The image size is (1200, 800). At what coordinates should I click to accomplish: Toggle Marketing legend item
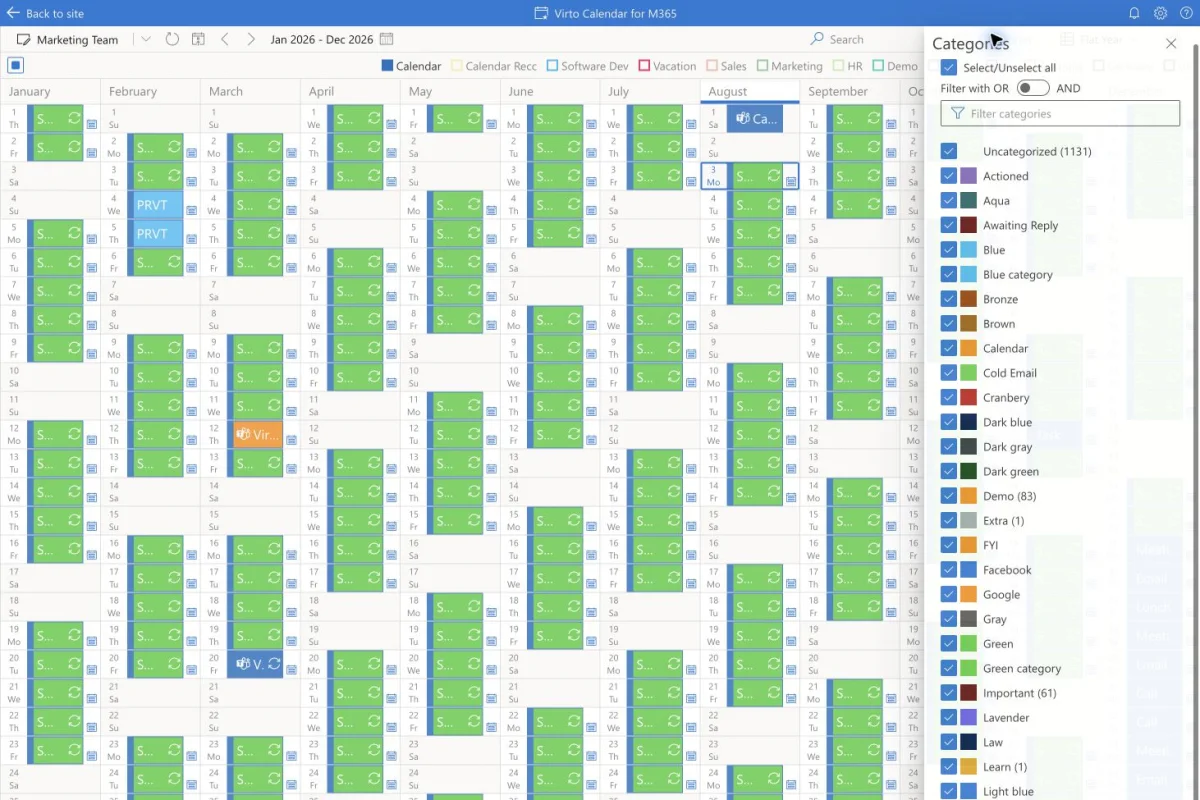click(x=790, y=66)
